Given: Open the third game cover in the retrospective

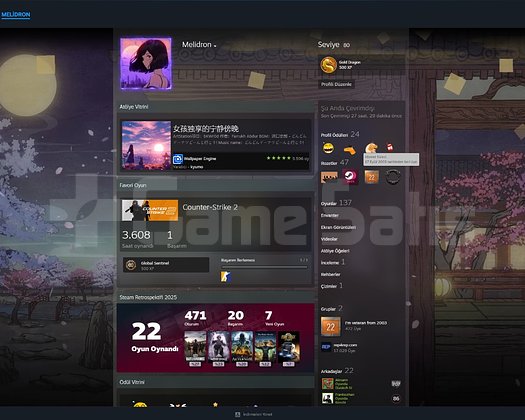Looking at the screenshot, I should coord(242,347).
